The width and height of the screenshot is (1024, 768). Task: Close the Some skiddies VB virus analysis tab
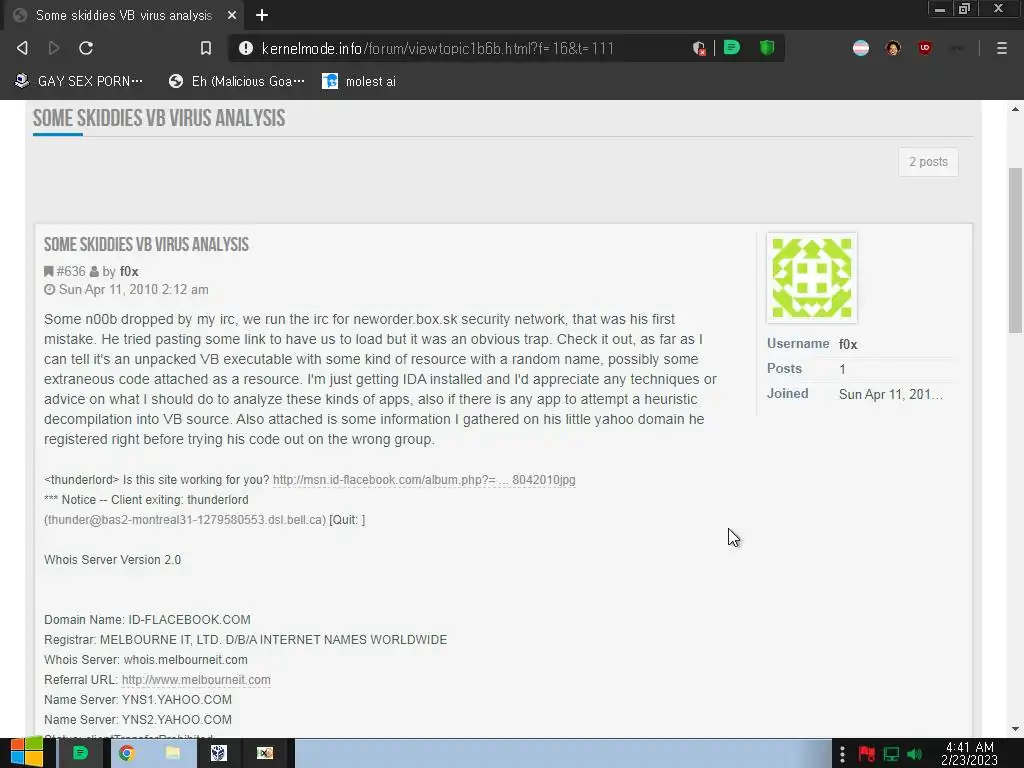click(232, 15)
